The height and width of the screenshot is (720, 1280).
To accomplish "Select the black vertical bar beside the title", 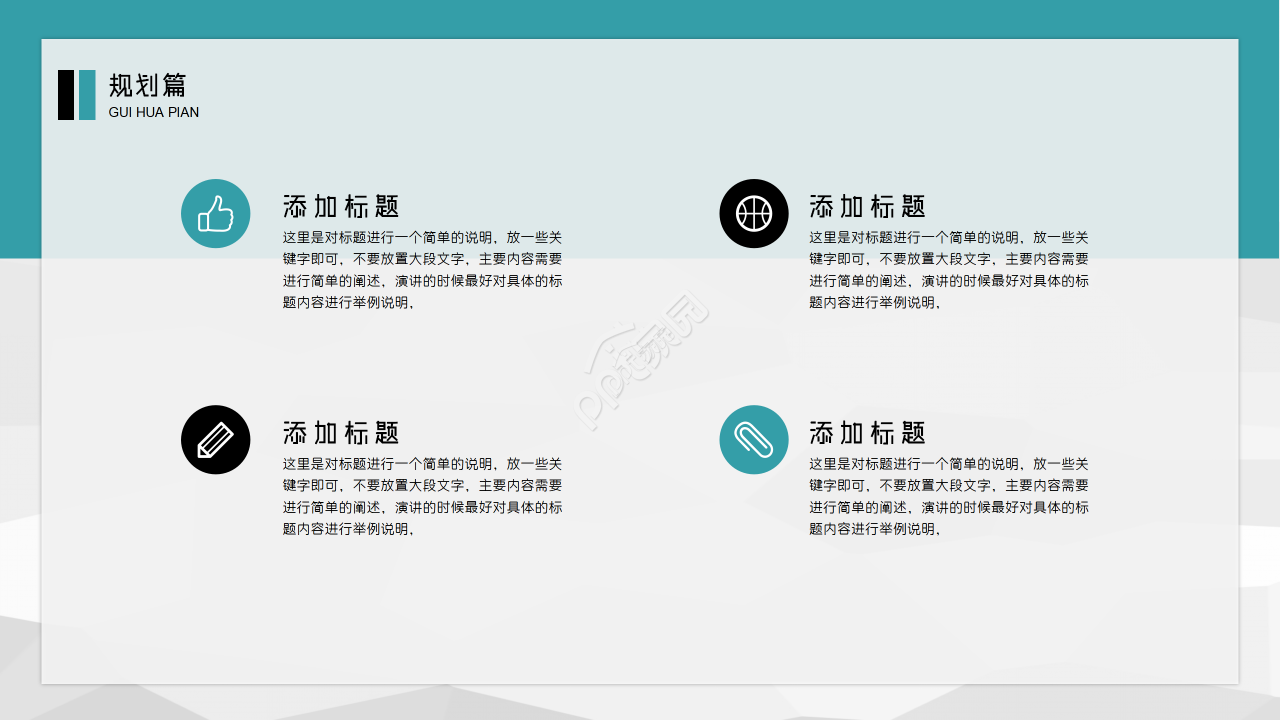I will 66,95.
